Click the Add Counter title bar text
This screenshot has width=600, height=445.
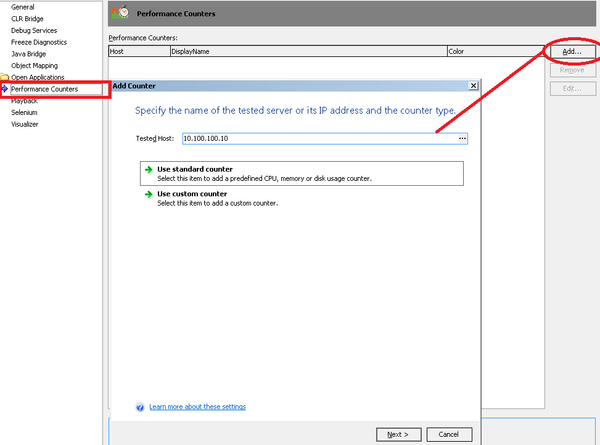click(134, 86)
